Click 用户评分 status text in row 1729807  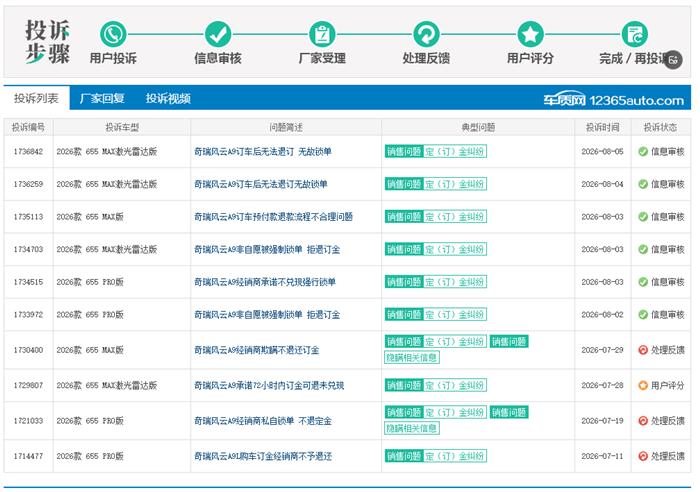click(667, 385)
